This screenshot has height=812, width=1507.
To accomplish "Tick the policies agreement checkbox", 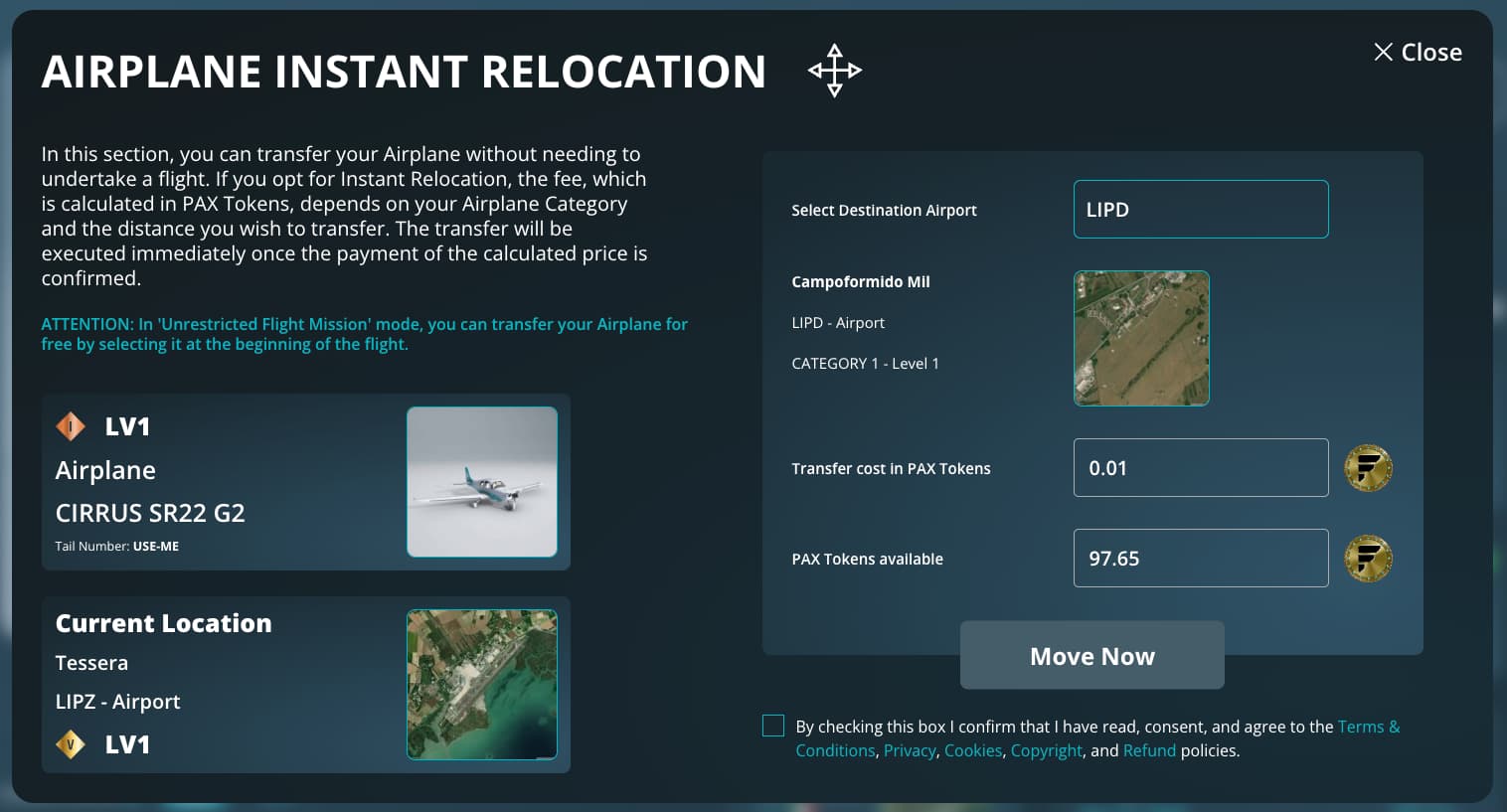I will [x=773, y=726].
